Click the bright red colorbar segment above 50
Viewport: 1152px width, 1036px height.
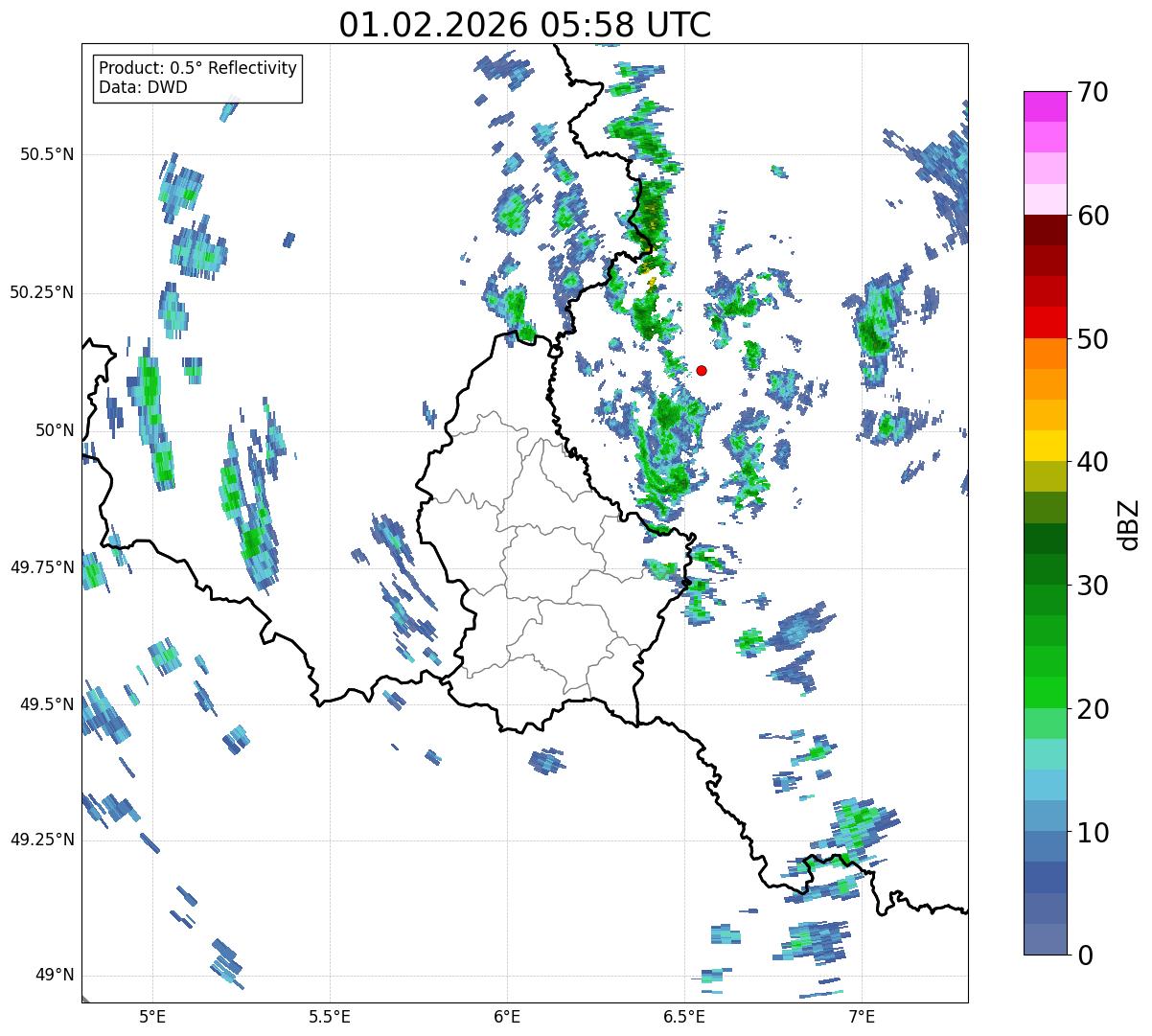[x=1045, y=322]
